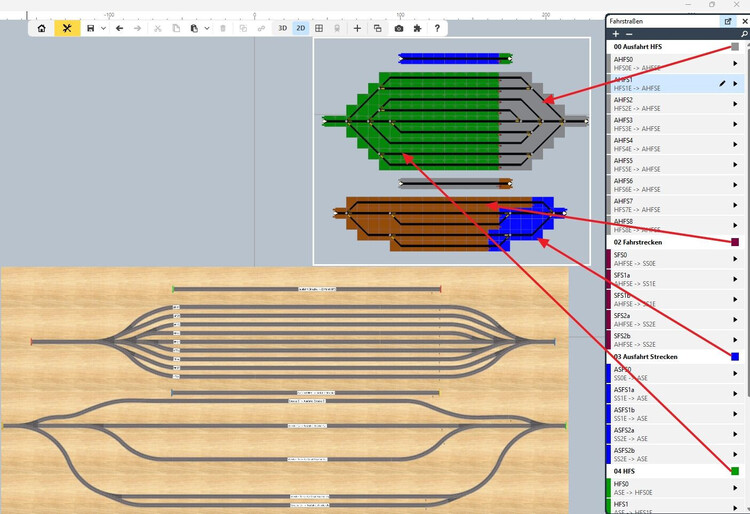Edit route AHFS1 with the pencil icon
750x514 pixels.
click(722, 84)
